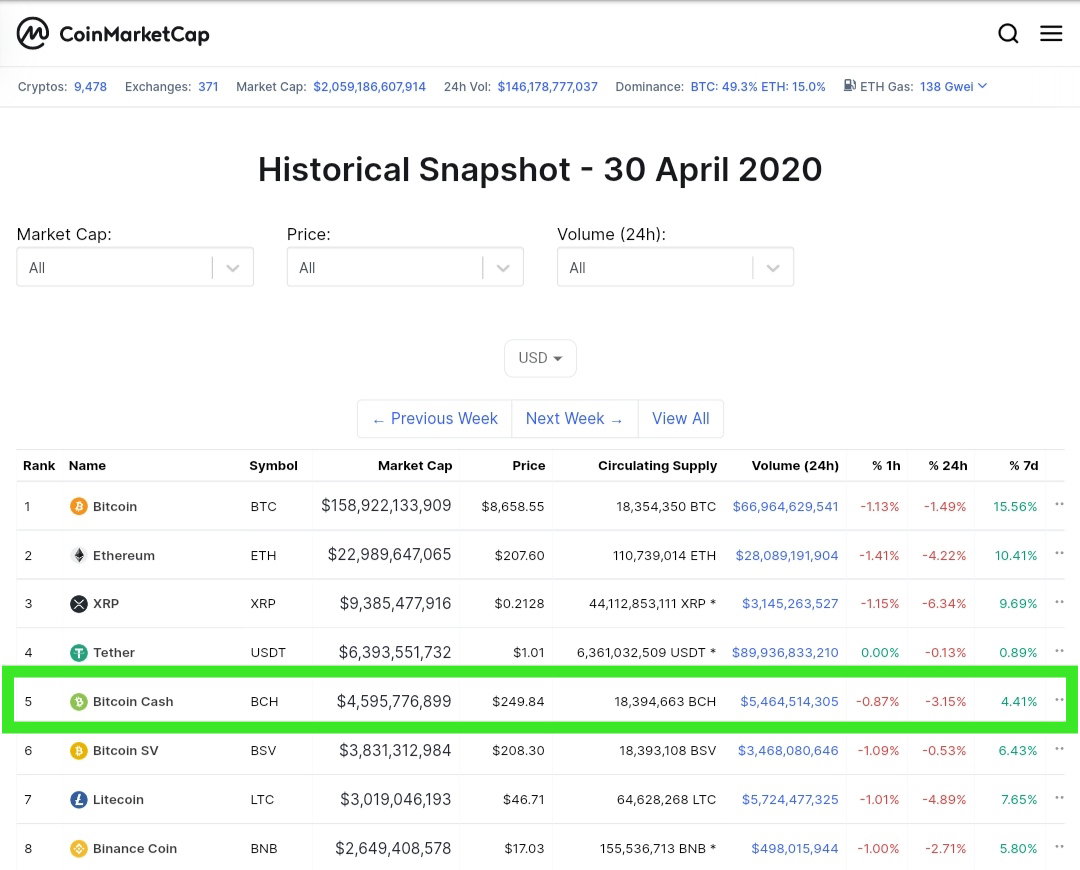Expand the Price filter dropdown
Viewport: 1080px width, 870px height.
[405, 267]
